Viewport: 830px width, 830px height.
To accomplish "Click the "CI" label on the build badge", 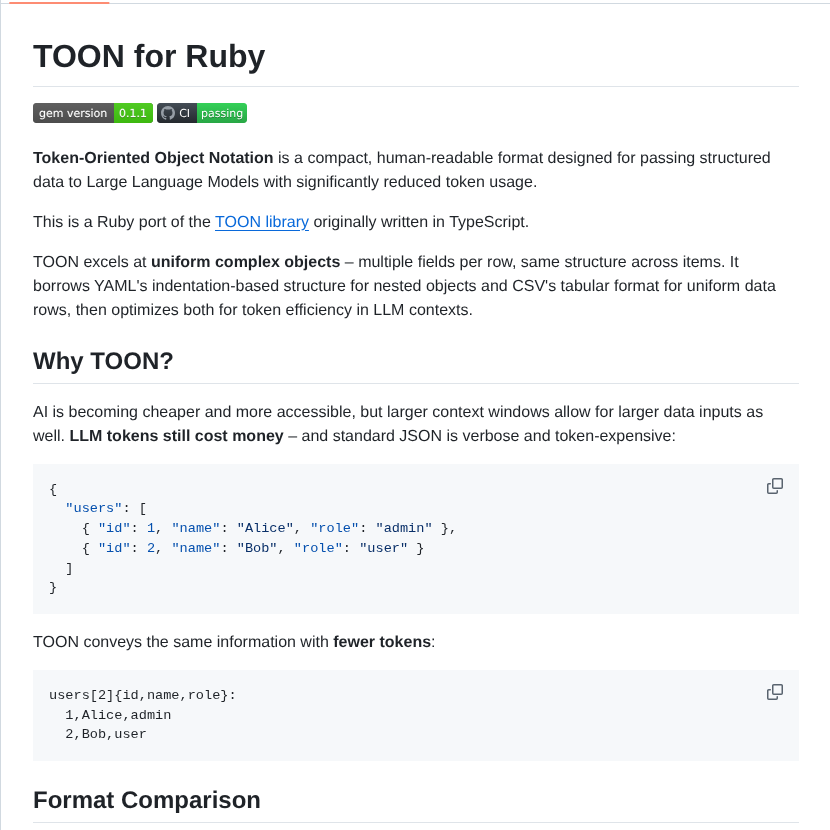I will coord(182,113).
